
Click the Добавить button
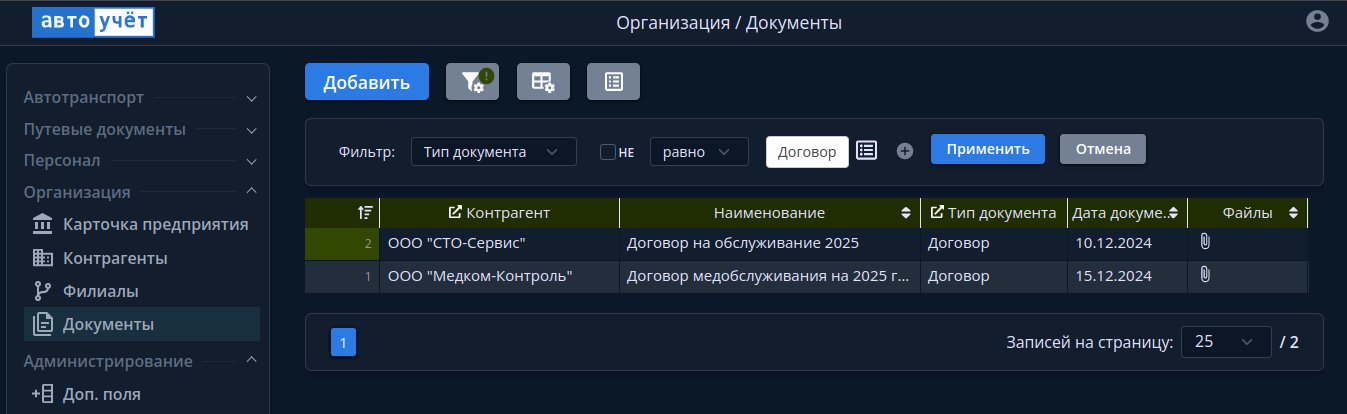tap(366, 82)
